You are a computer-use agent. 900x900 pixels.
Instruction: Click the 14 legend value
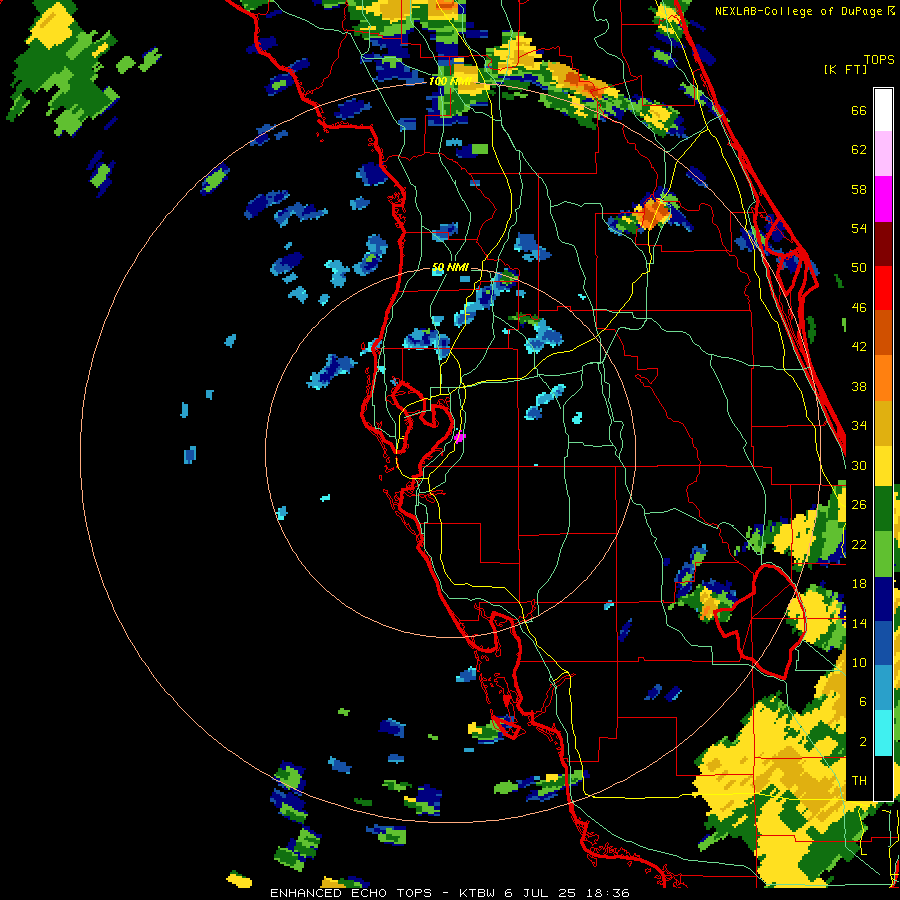859,623
